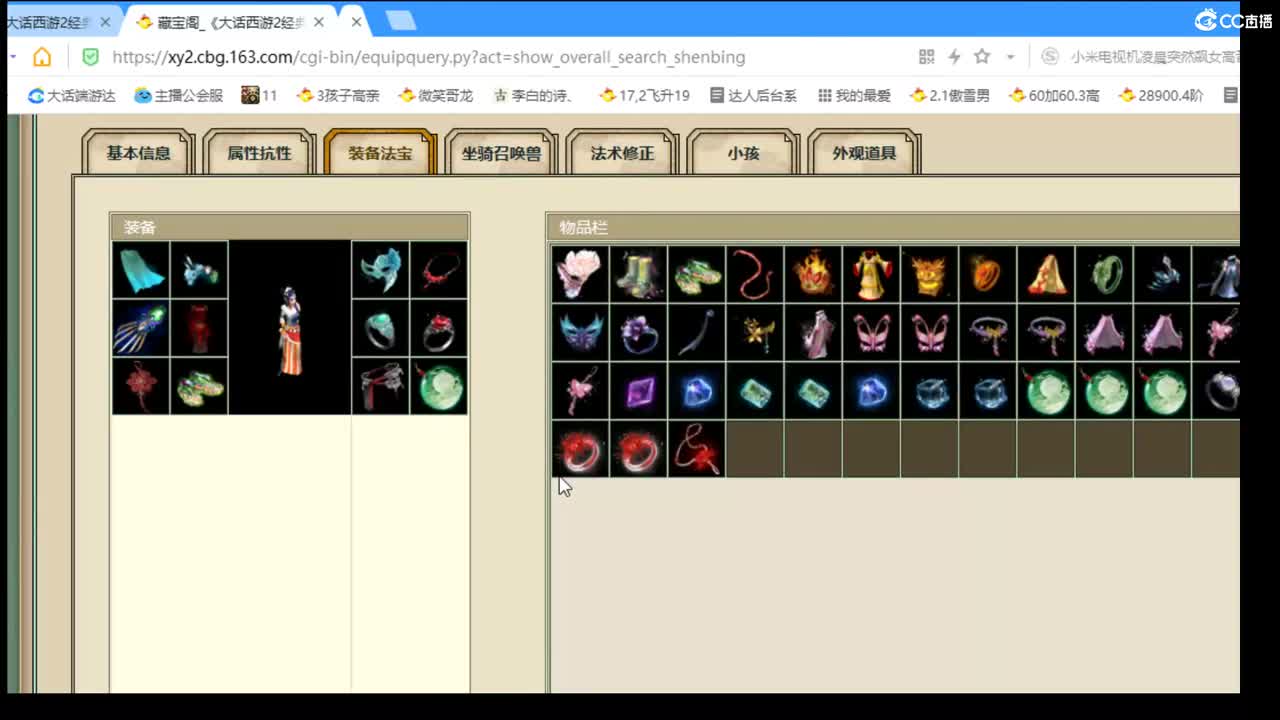Select the blue butterfly mask in inventory
1280x720 pixels.
[580, 332]
